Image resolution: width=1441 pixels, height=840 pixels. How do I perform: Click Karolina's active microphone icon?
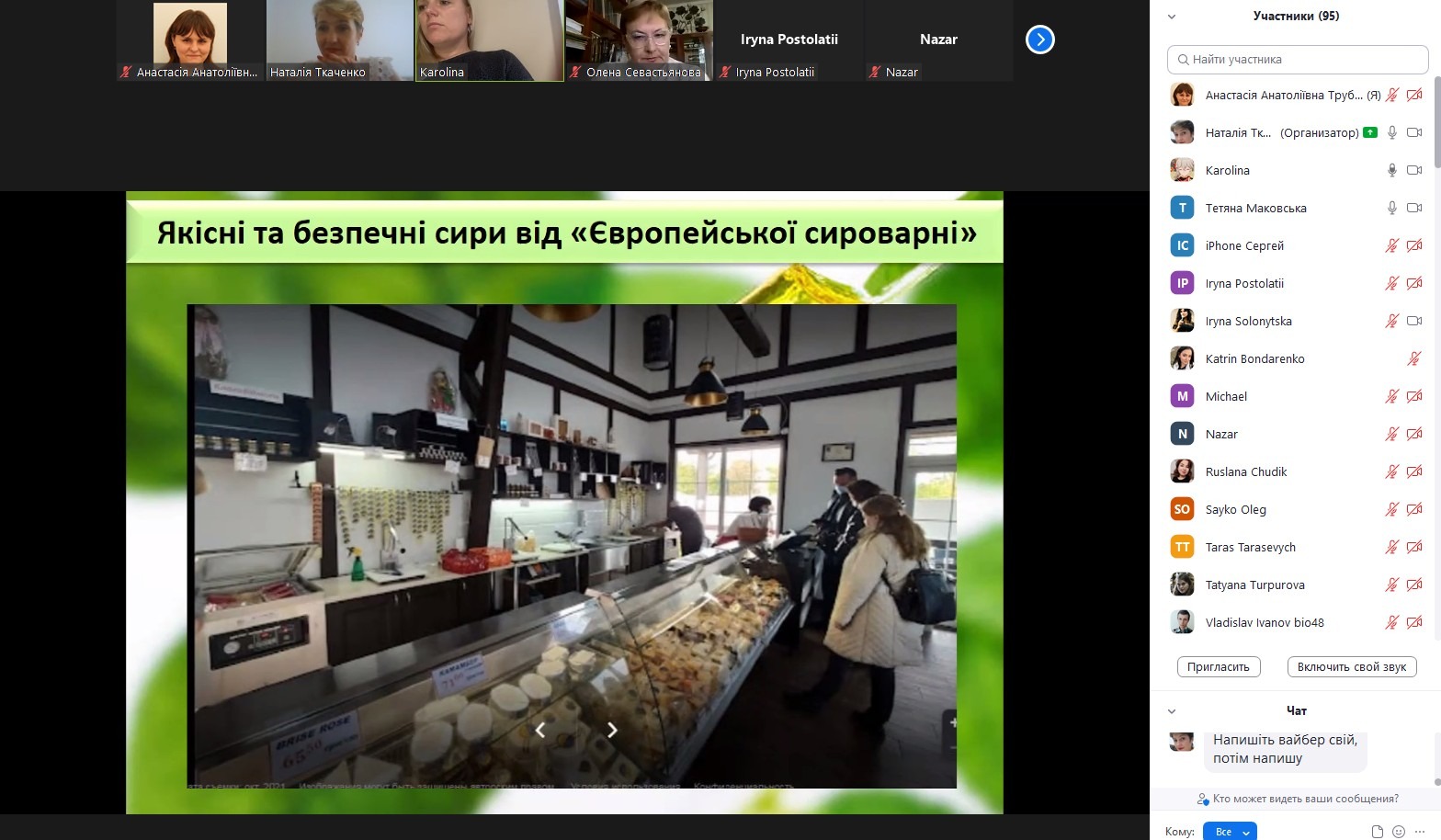[1392, 170]
